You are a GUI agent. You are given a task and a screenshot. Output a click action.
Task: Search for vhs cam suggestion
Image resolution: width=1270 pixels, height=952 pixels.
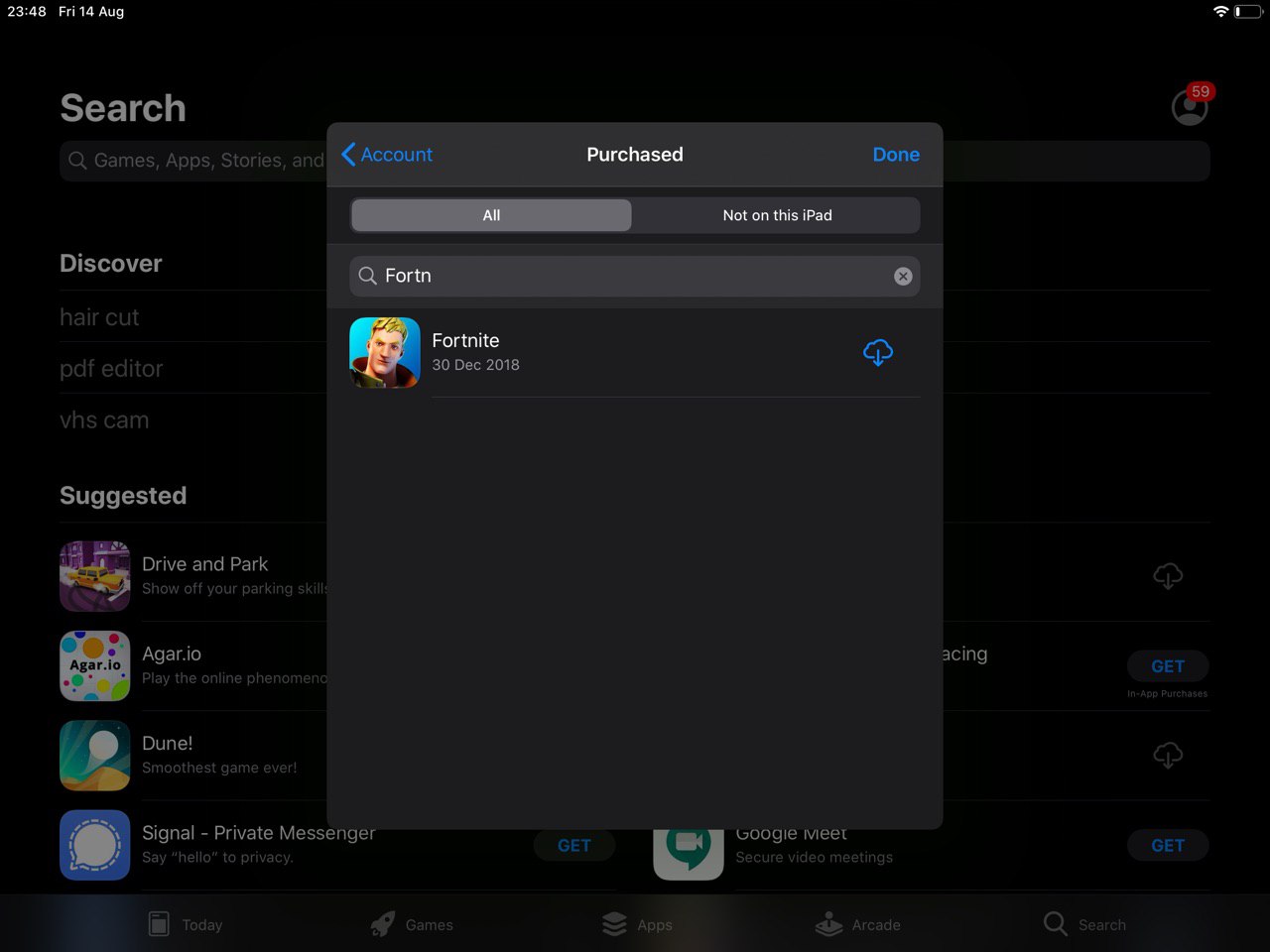pos(104,420)
